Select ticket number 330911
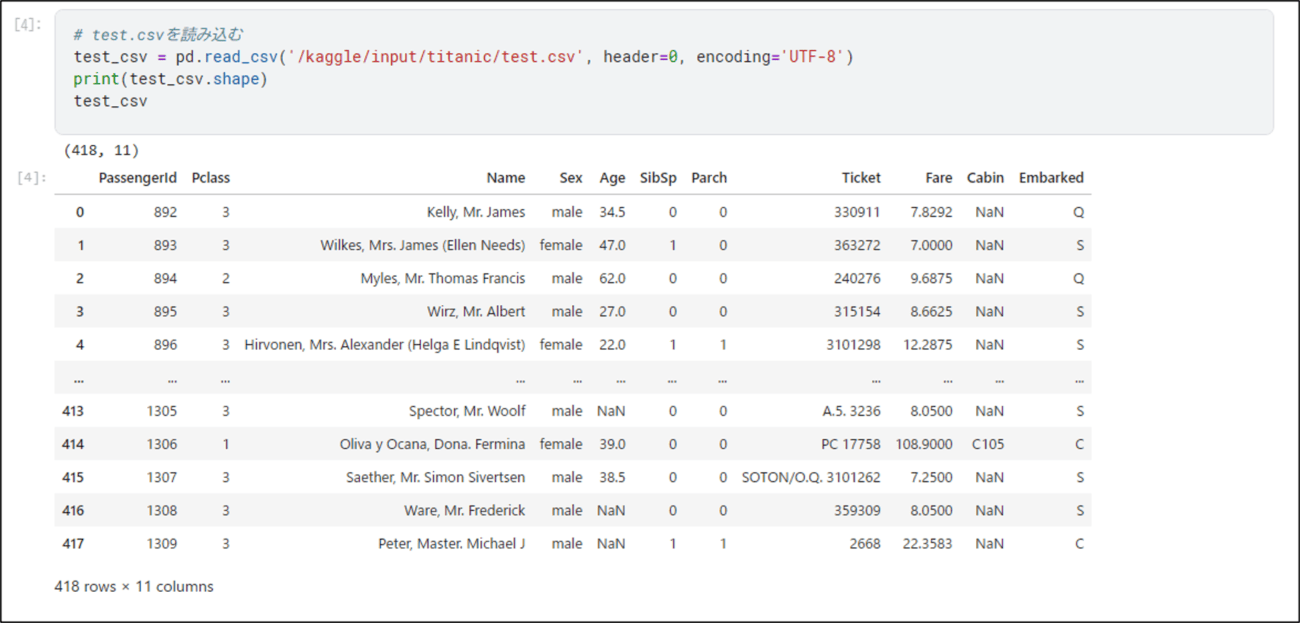The width and height of the screenshot is (1300, 623). pos(858,212)
